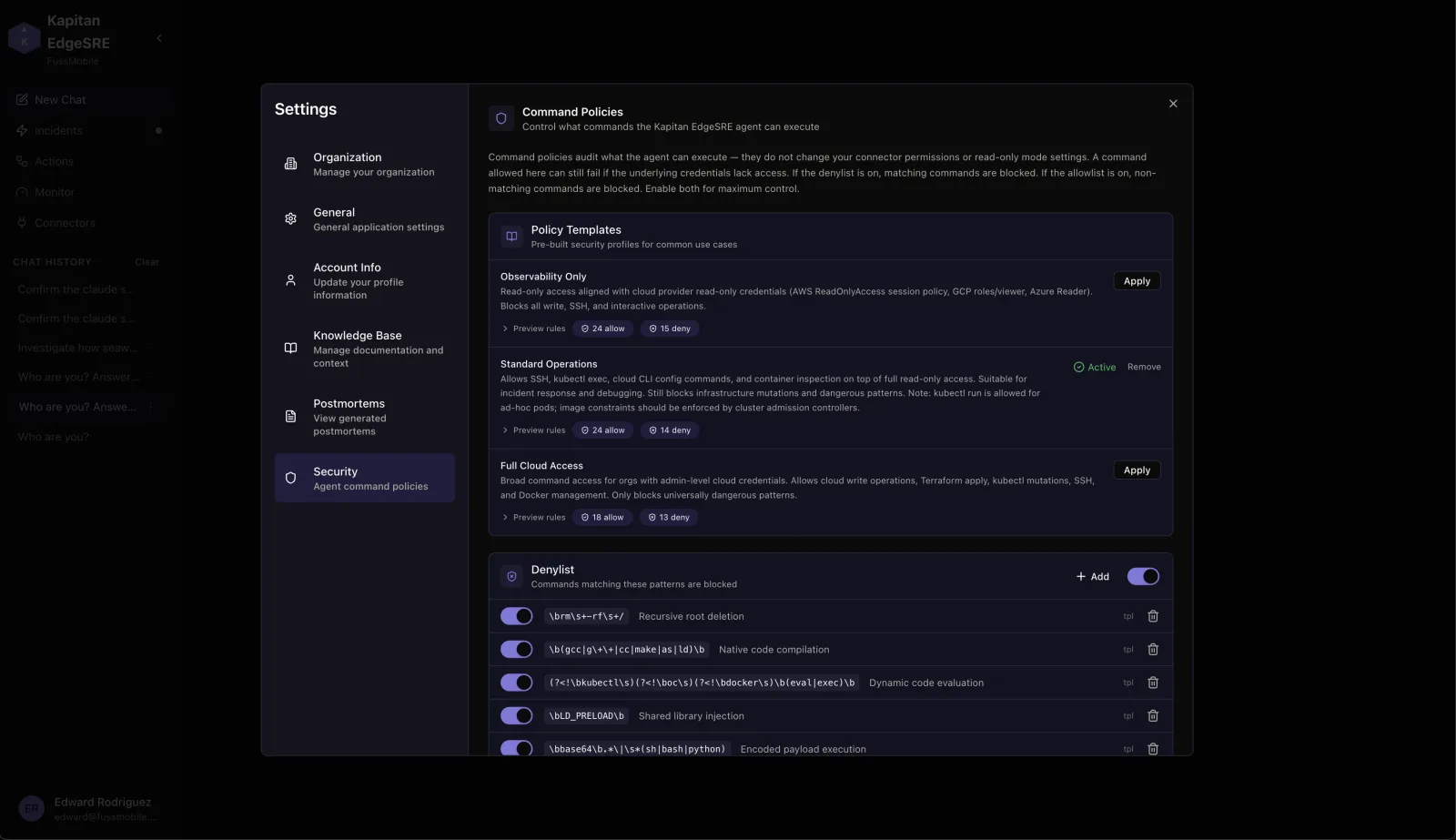
Task: Toggle the master Denylist switch
Action: [1143, 576]
